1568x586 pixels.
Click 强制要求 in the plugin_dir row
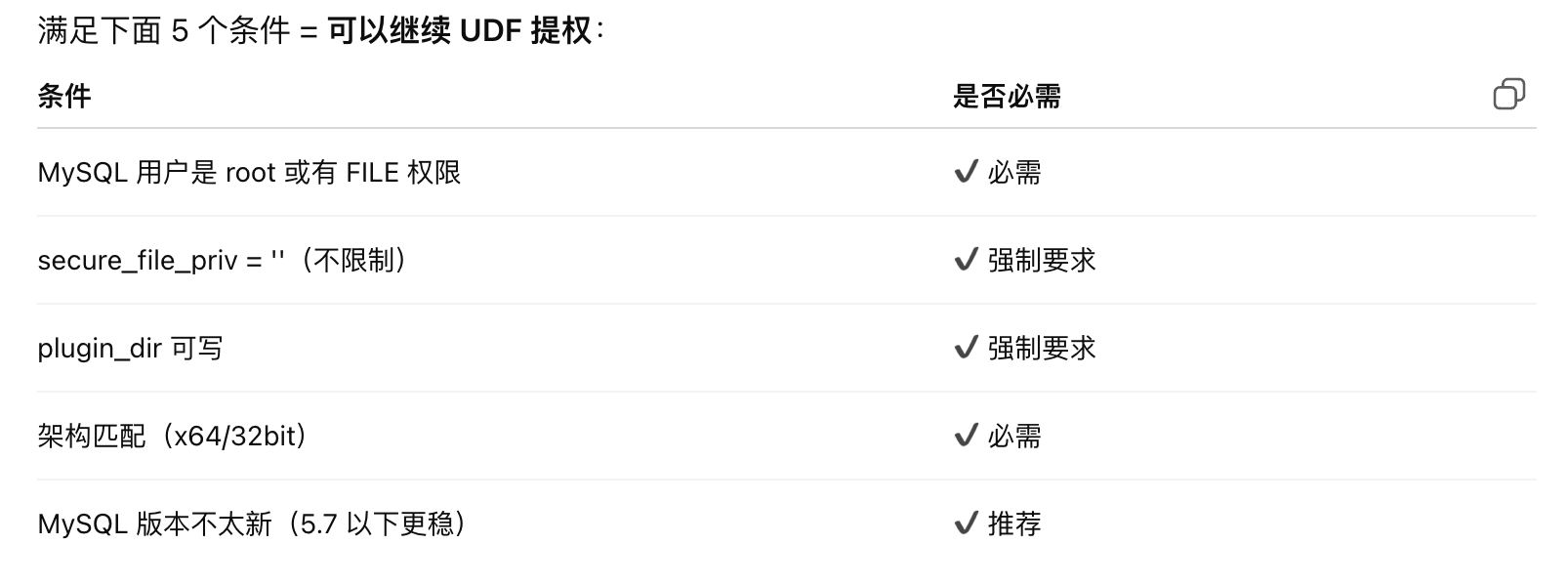pos(1042,349)
